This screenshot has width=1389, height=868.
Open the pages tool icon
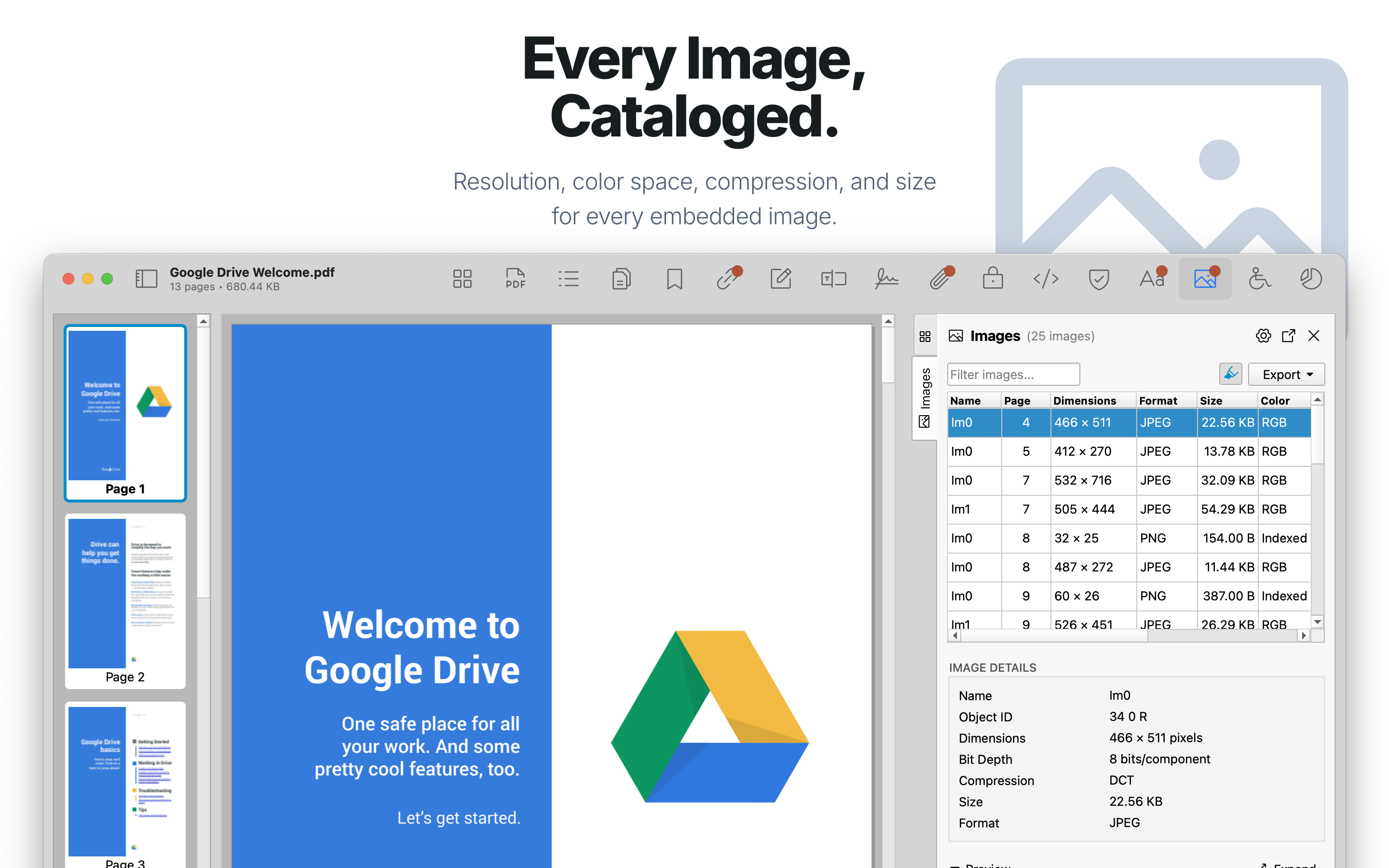coord(621,279)
